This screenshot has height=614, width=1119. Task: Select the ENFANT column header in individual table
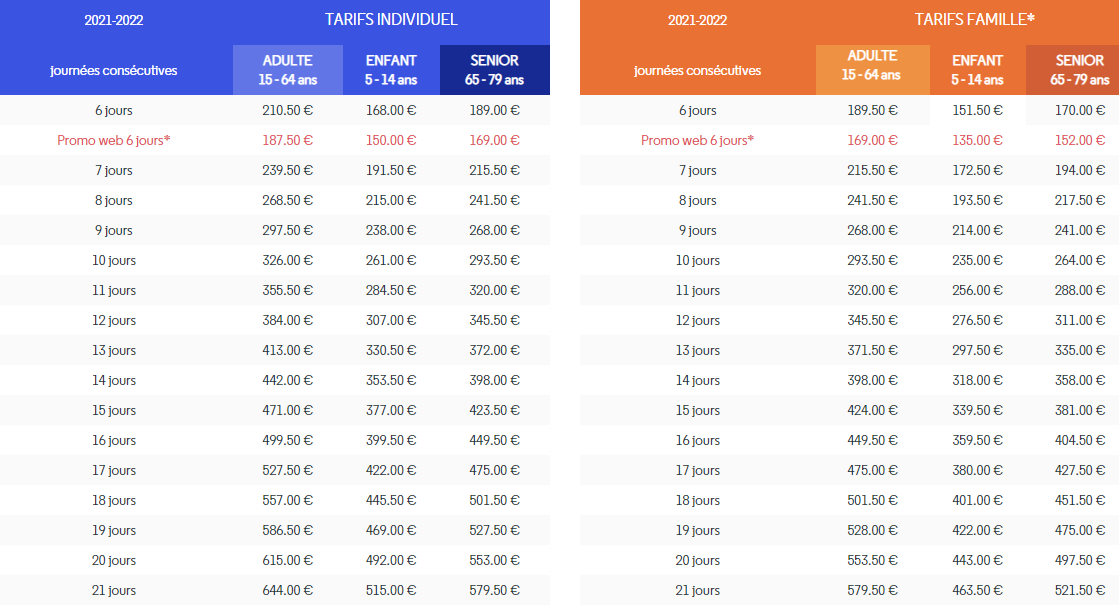point(391,70)
